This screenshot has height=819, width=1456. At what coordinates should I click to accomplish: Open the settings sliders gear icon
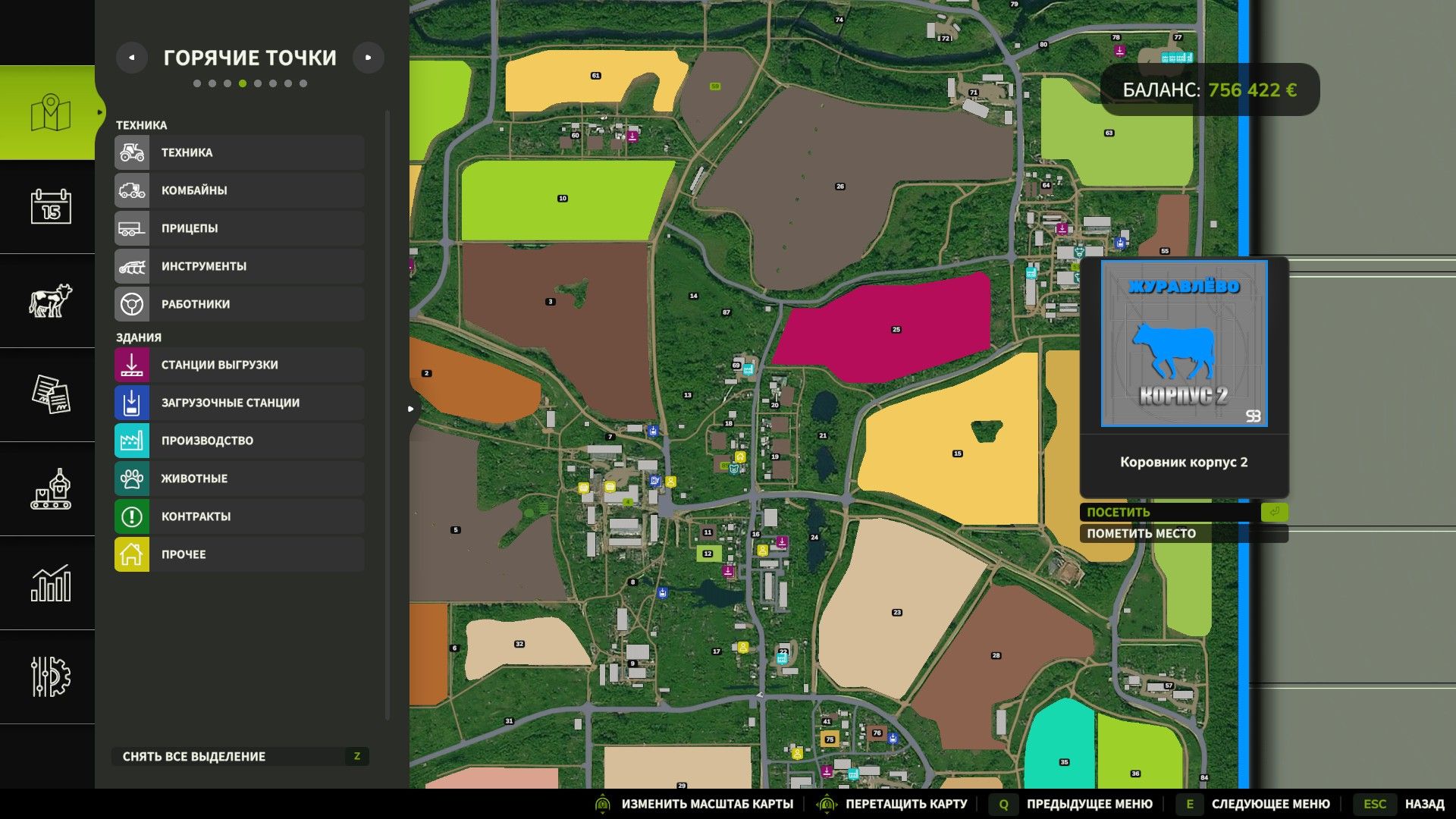coord(50,676)
